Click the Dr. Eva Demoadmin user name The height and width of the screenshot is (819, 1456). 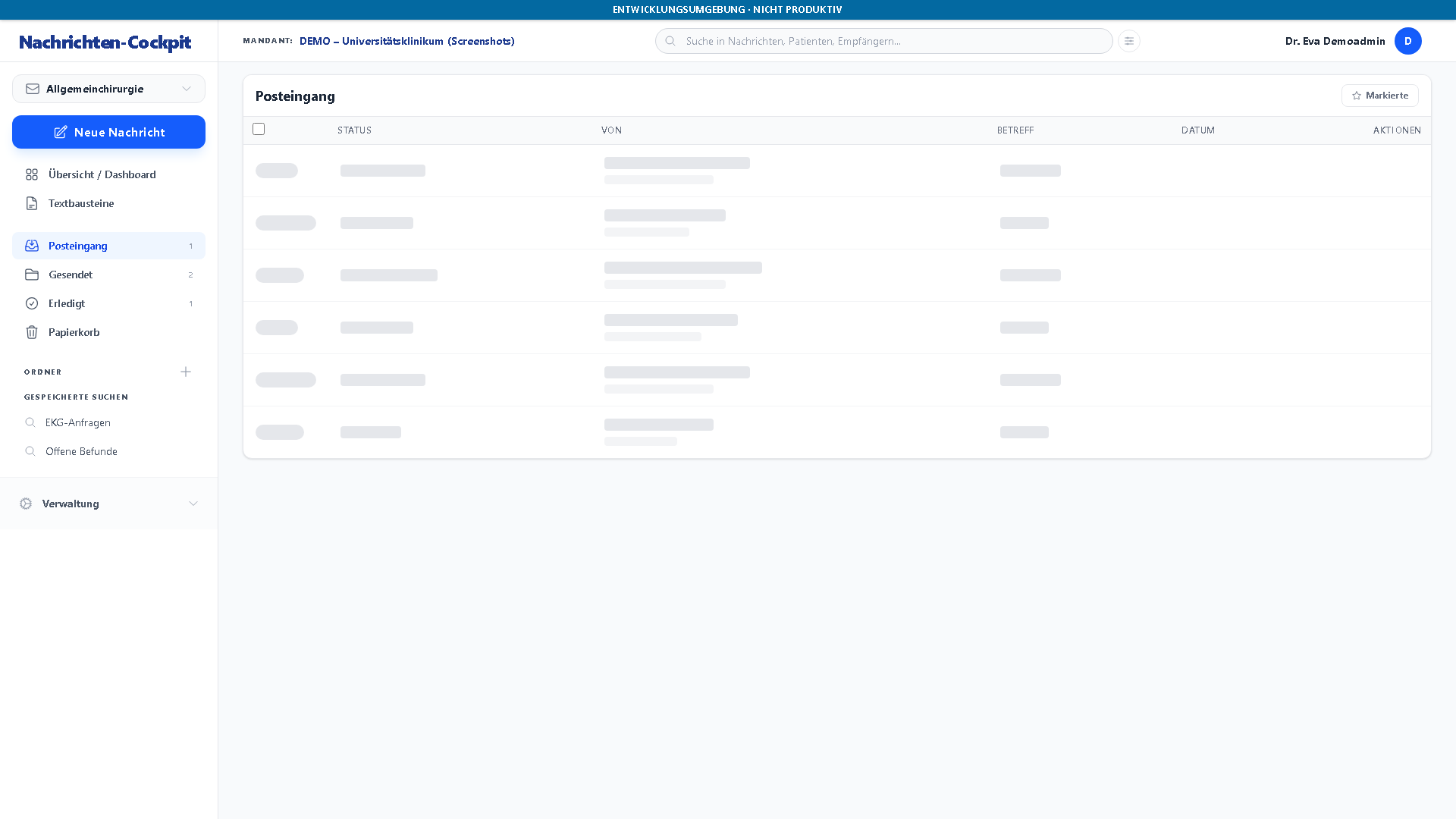(1335, 41)
